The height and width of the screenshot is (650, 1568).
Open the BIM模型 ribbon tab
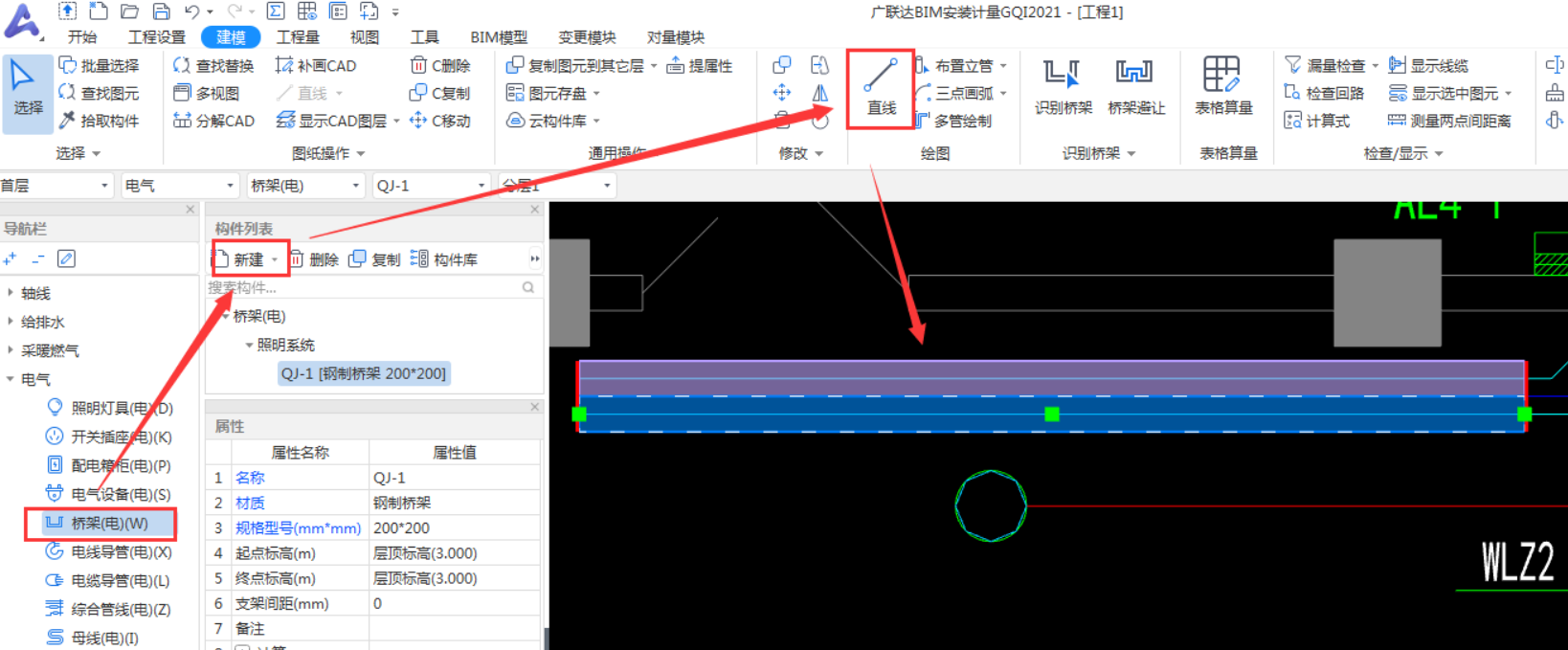point(499,37)
